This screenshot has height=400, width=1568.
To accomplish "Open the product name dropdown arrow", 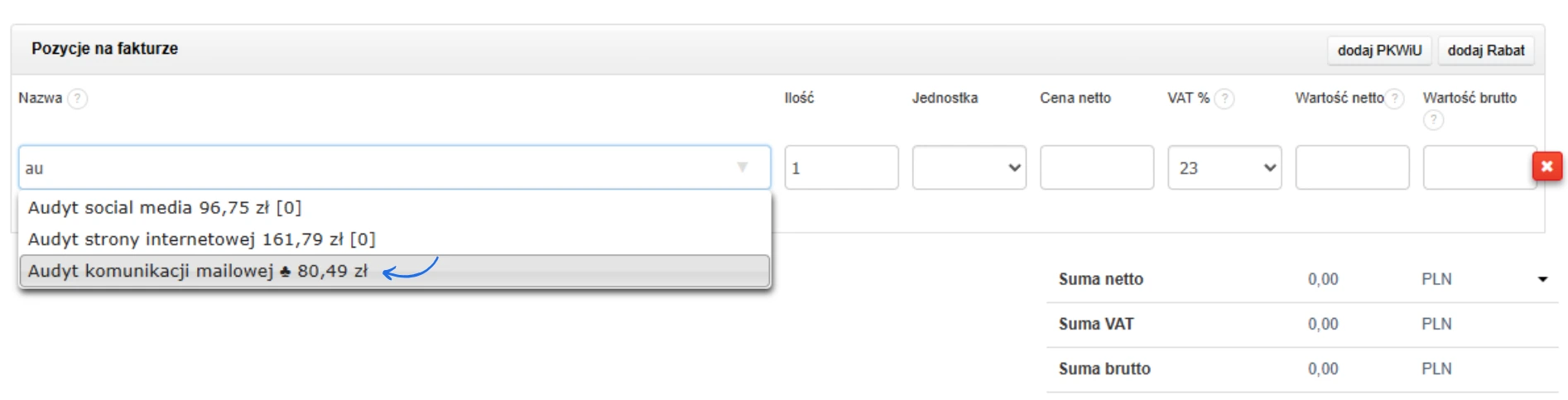I will [743, 167].
